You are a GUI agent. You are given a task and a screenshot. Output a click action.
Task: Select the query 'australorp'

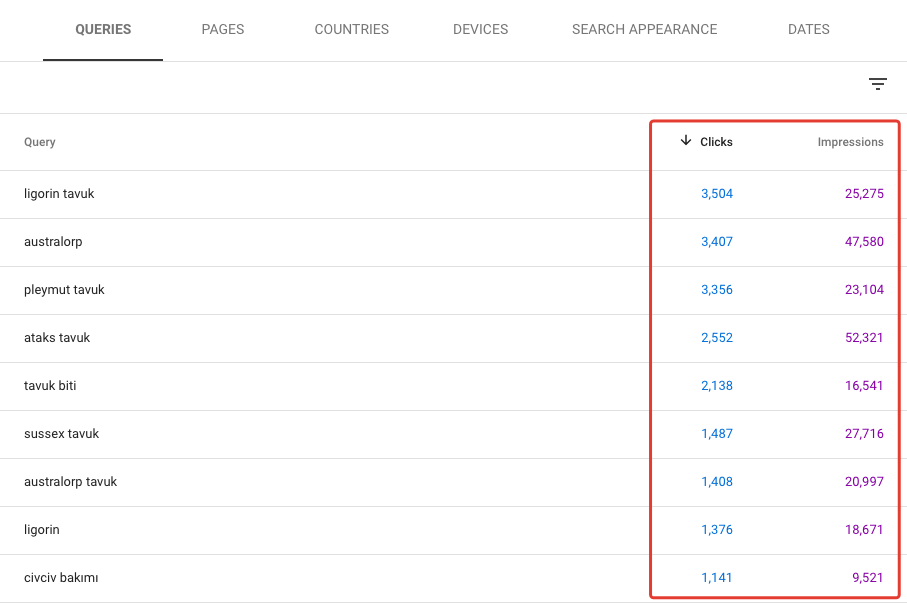(53, 242)
